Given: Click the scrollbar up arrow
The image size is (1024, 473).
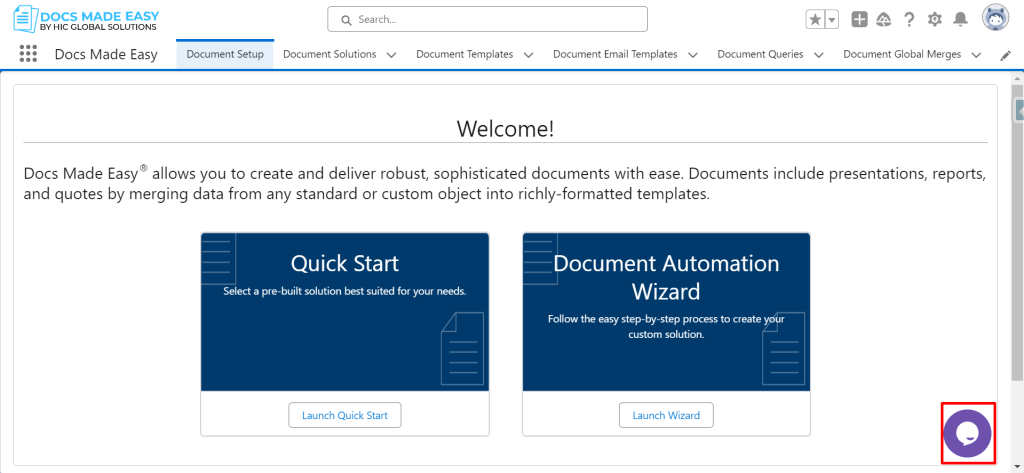Looking at the screenshot, I should [1017, 77].
